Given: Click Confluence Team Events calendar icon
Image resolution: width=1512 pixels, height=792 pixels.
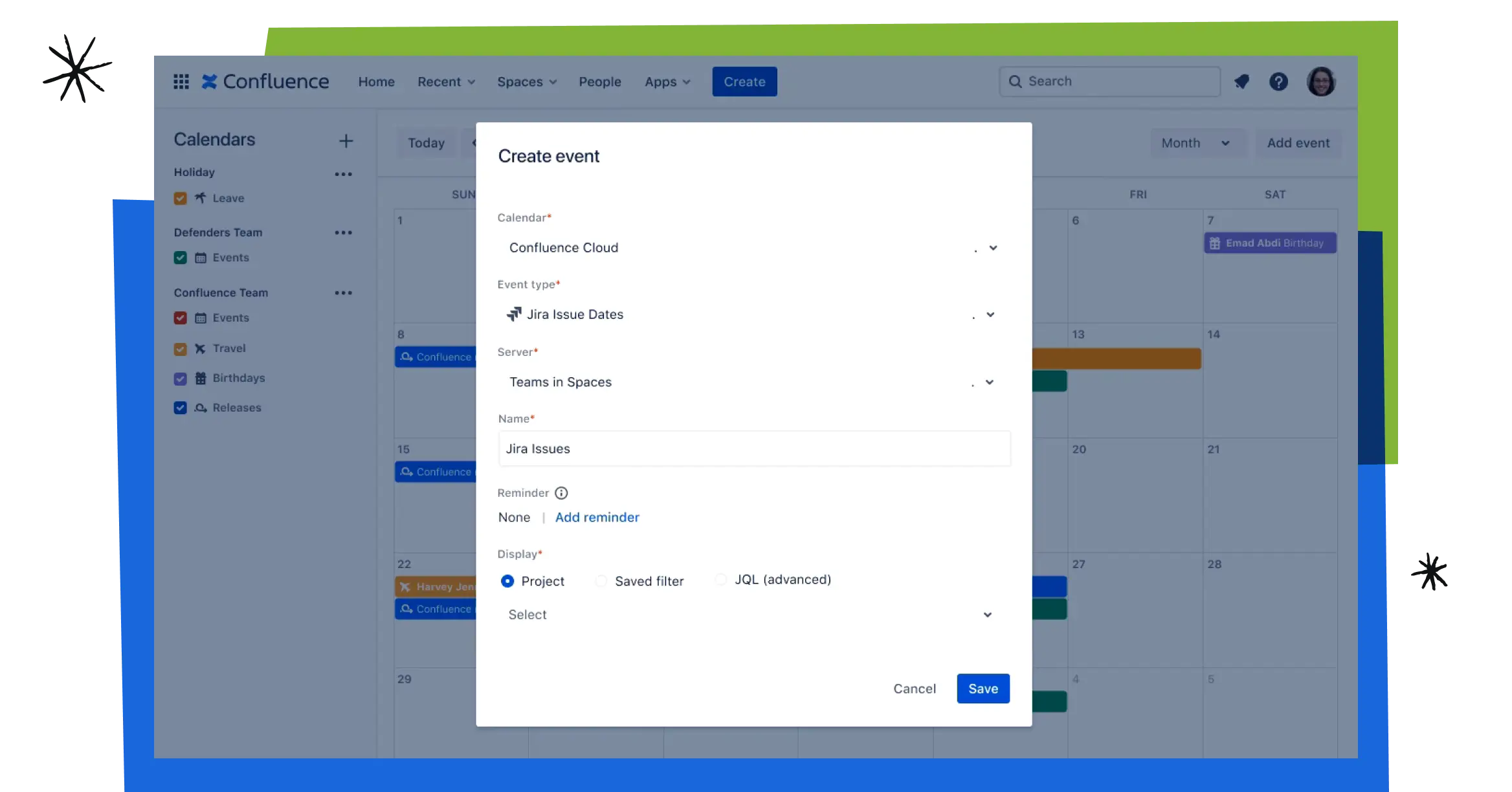Looking at the screenshot, I should click(201, 318).
